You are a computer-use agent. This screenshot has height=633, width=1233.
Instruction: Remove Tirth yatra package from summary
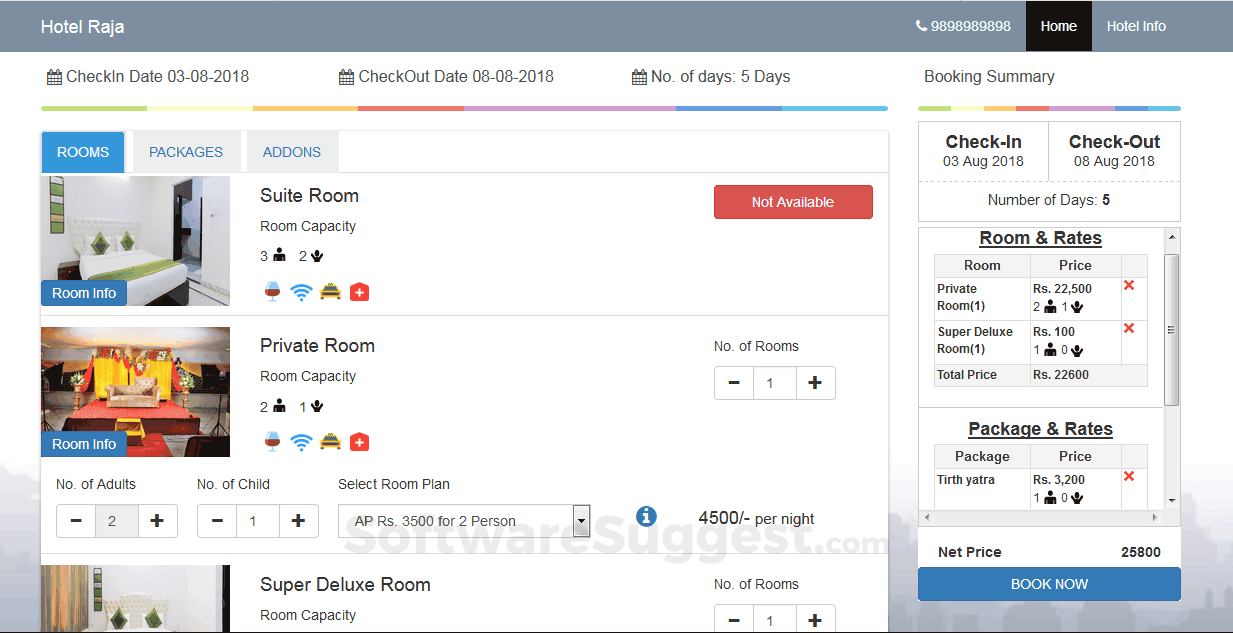click(x=1129, y=477)
